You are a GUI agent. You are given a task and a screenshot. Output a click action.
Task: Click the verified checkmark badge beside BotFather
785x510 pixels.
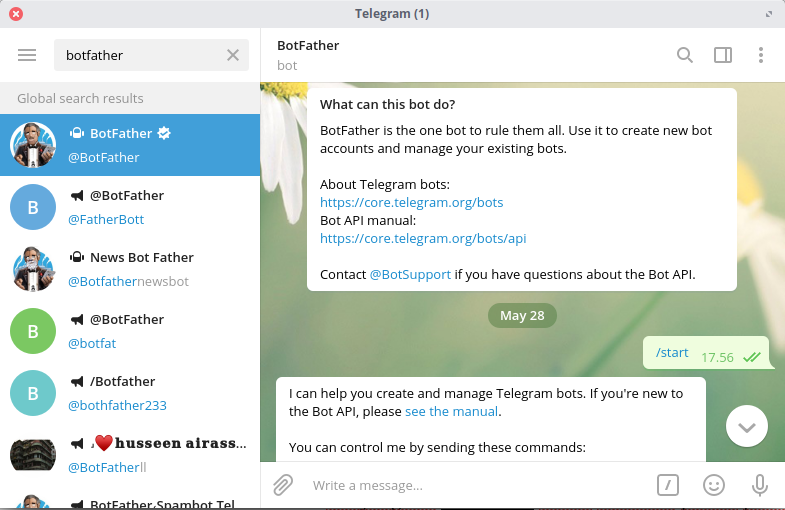coord(164,133)
